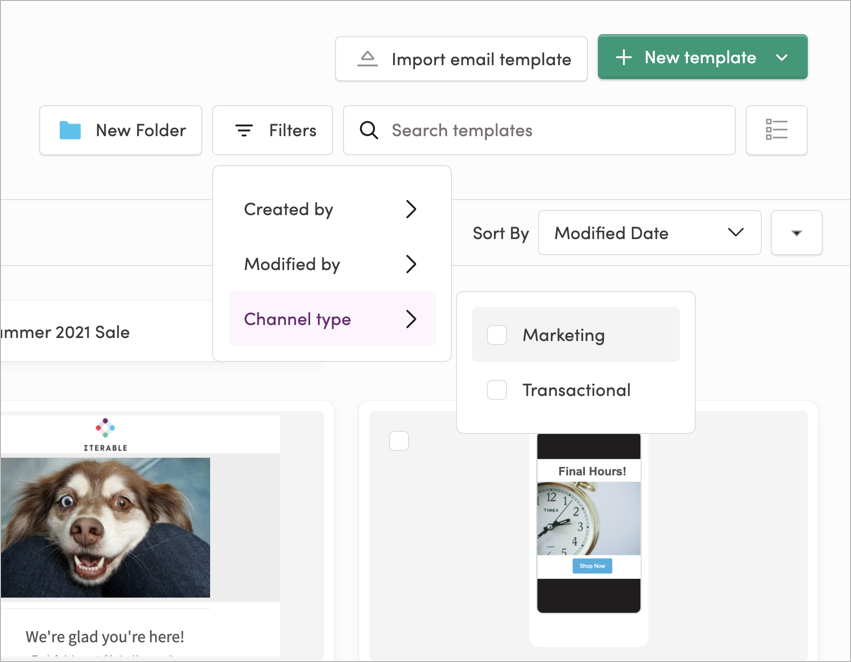The width and height of the screenshot is (851, 662).
Task: Click the Import email template button
Action: [x=461, y=58]
